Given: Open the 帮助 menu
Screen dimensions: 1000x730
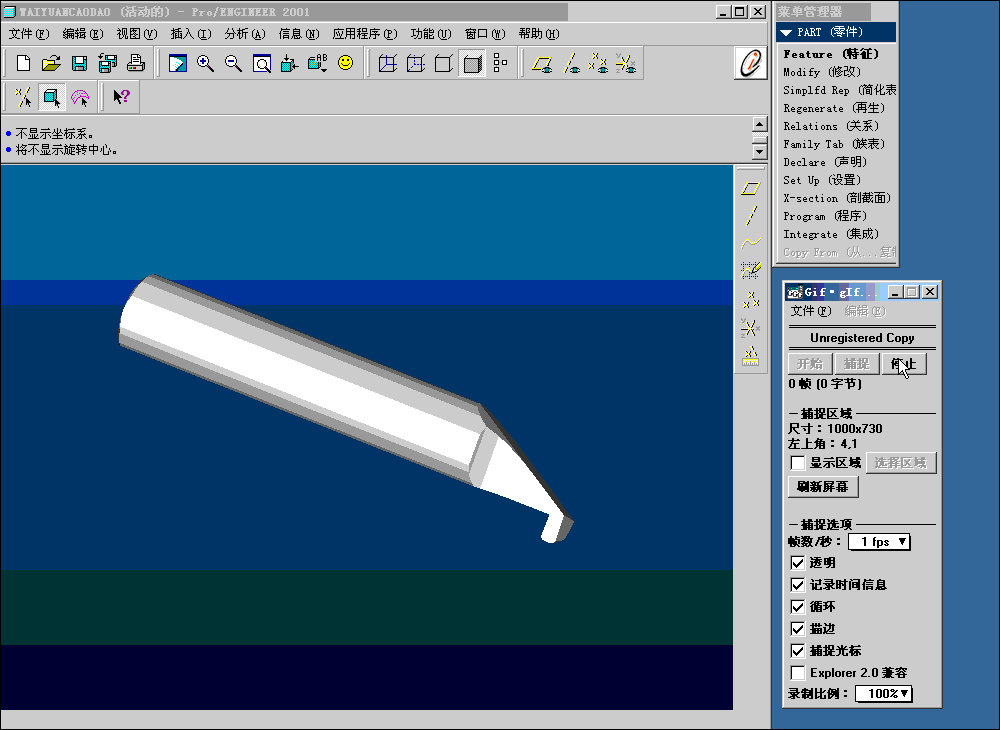Looking at the screenshot, I should [539, 34].
